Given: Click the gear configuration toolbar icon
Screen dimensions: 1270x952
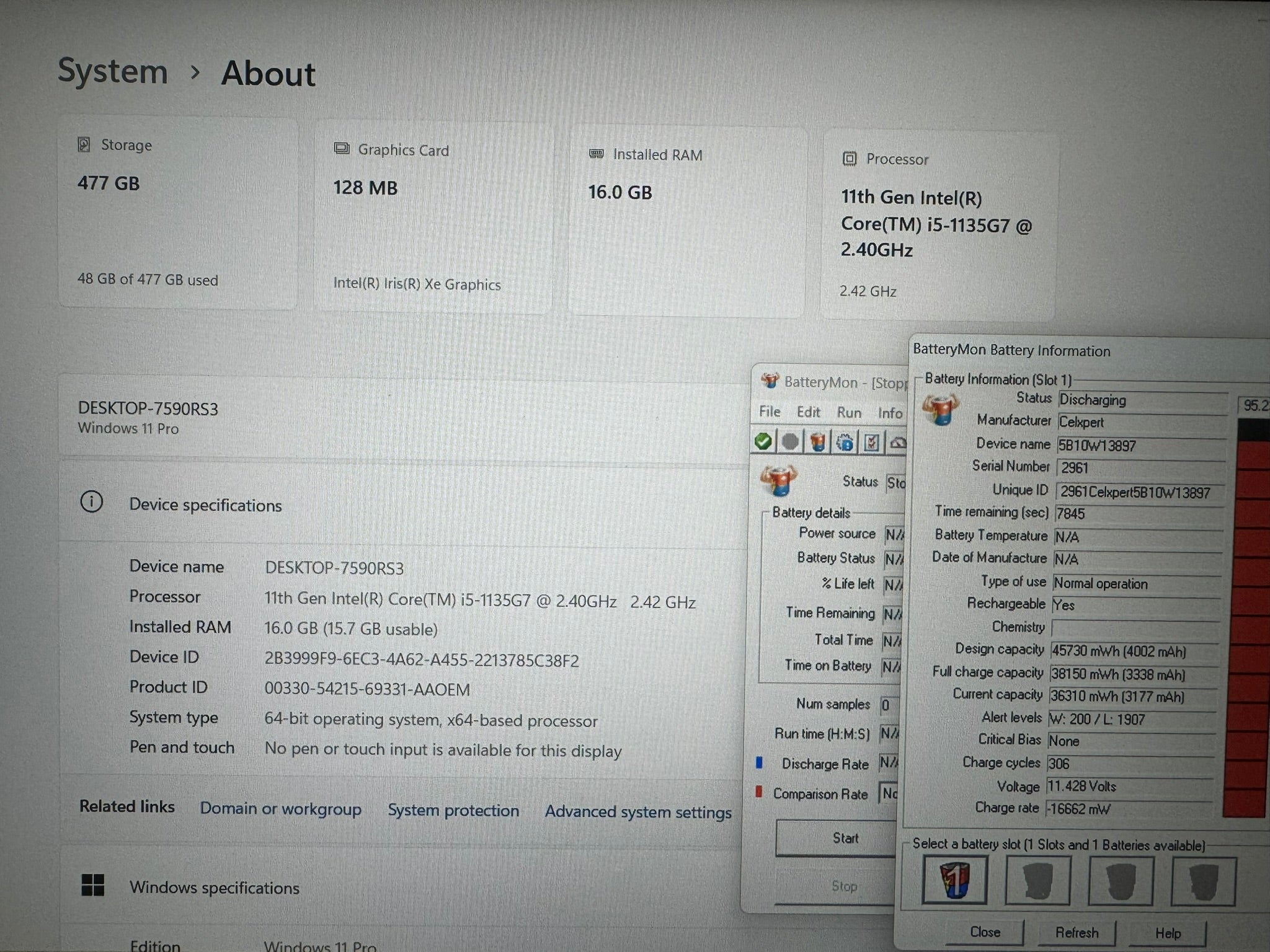Looking at the screenshot, I should (845, 443).
